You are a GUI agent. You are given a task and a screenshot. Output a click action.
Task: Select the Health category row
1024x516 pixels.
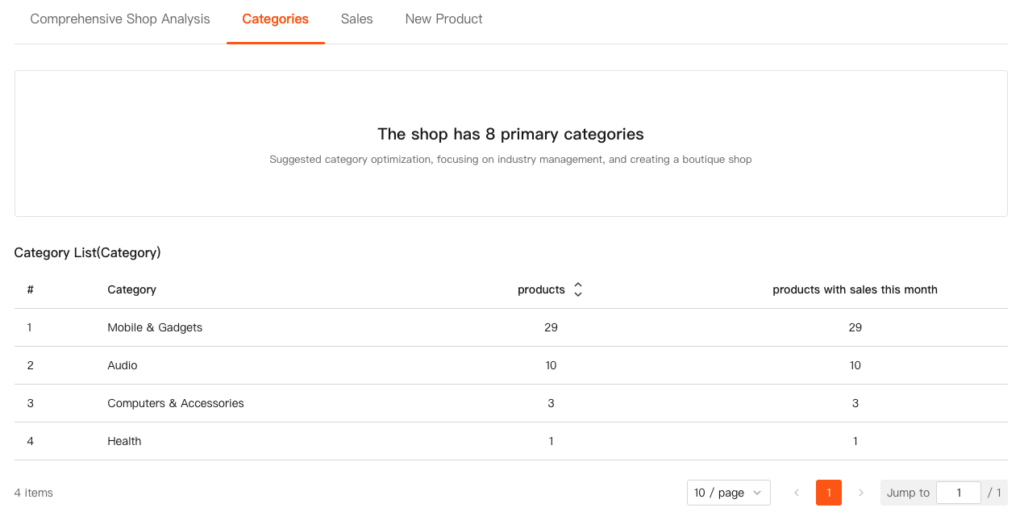click(x=125, y=442)
